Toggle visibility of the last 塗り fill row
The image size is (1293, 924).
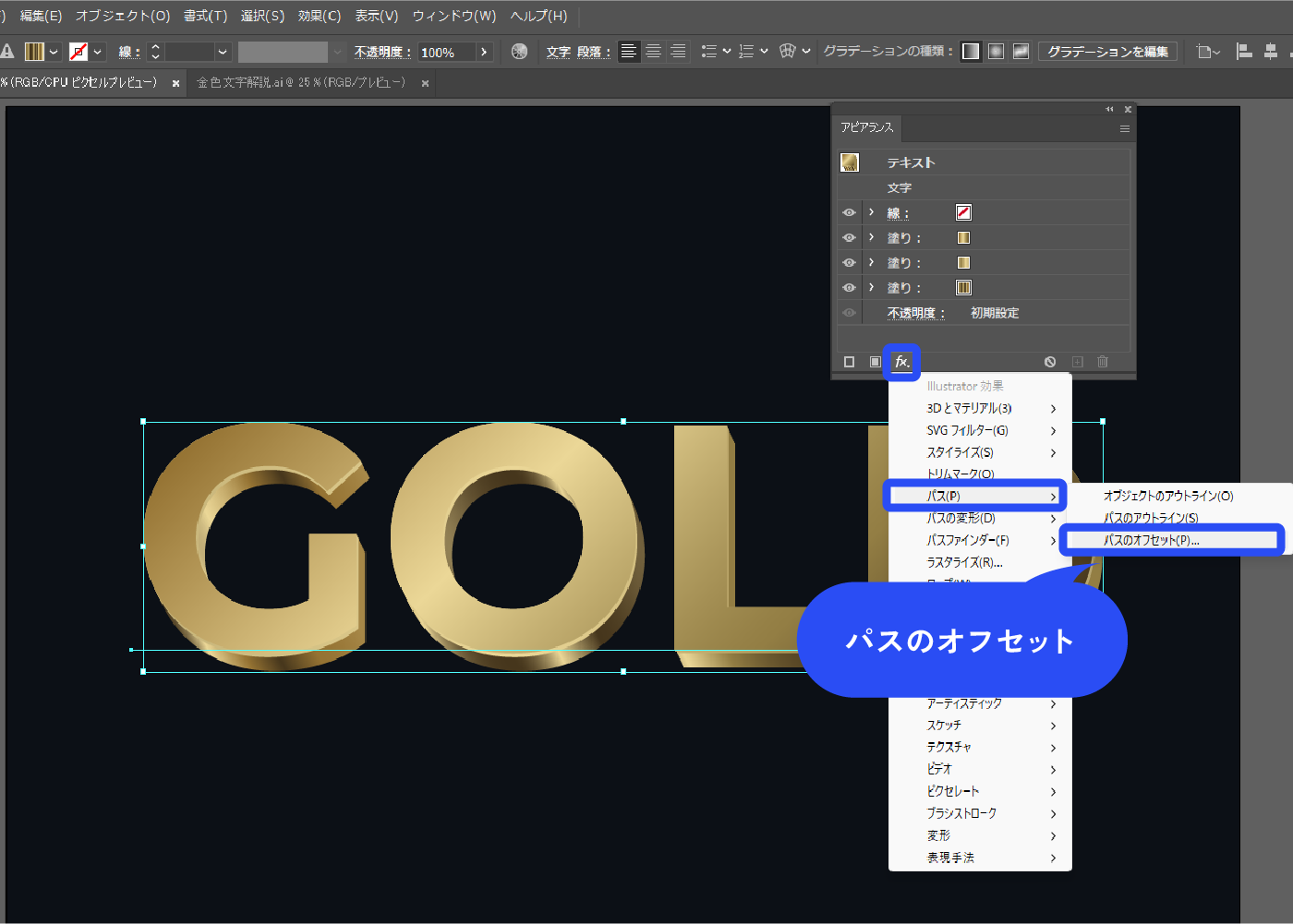(849, 288)
